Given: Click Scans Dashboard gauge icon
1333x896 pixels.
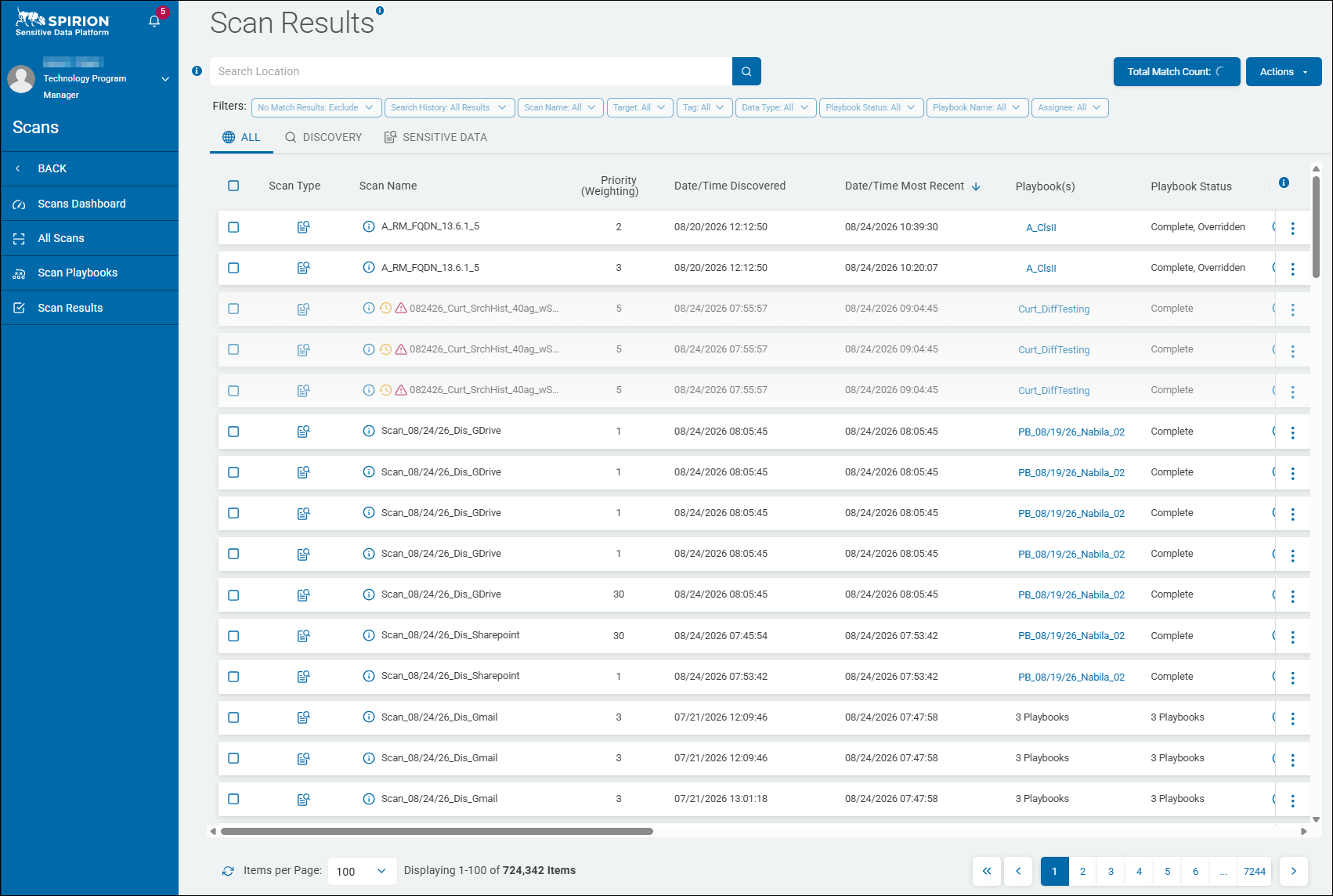Looking at the screenshot, I should 20,204.
